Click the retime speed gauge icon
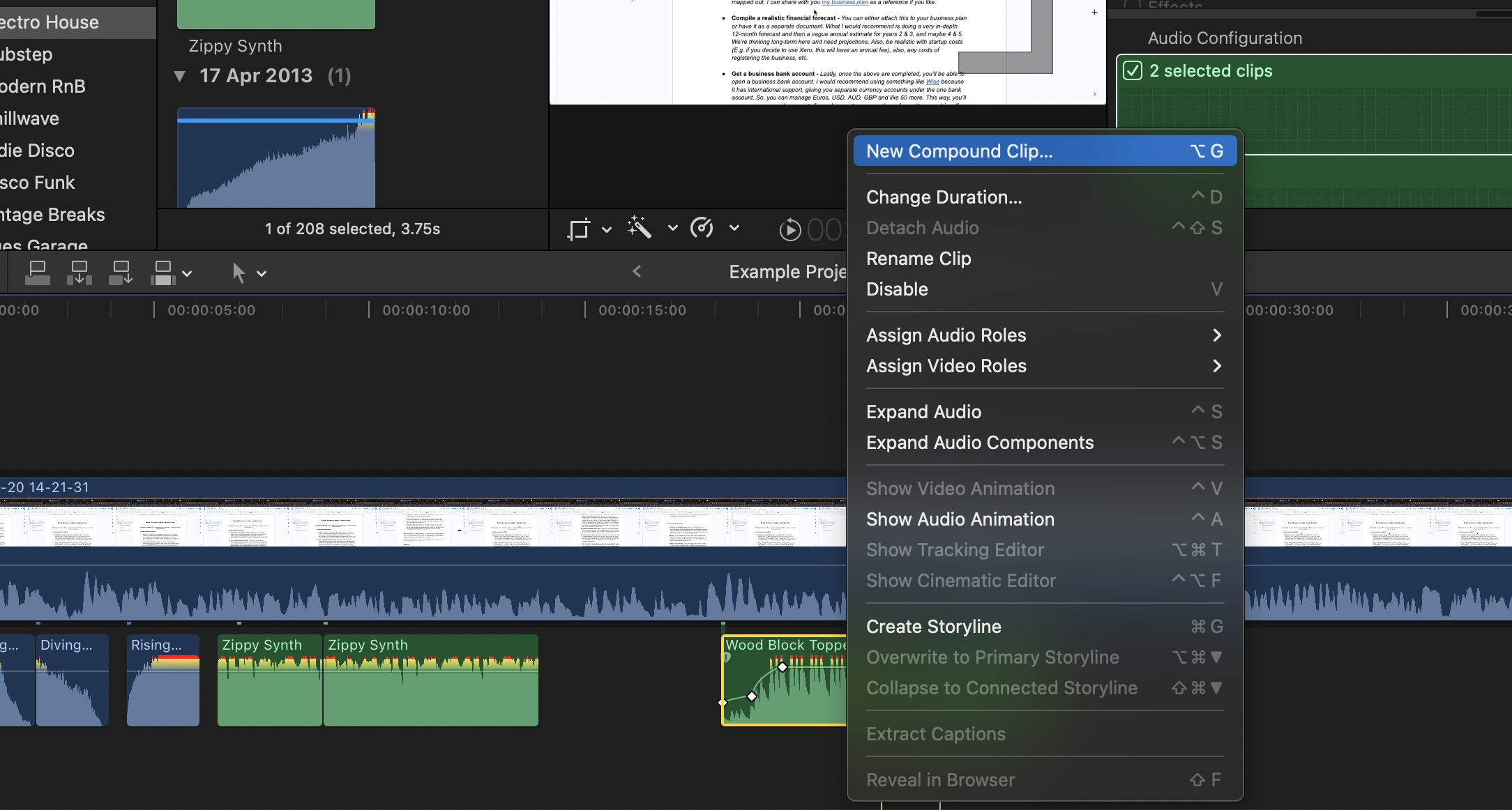This screenshot has width=1512, height=810. (x=702, y=228)
